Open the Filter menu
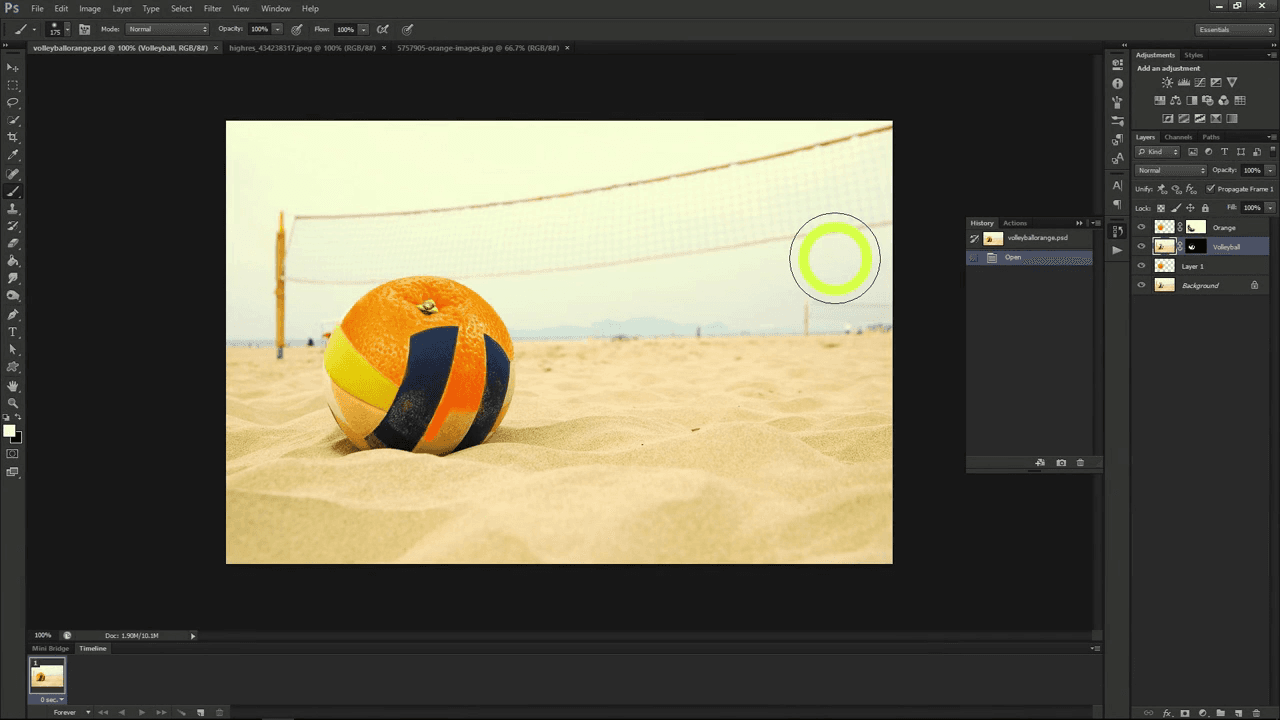This screenshot has height=720, width=1280. click(x=212, y=8)
